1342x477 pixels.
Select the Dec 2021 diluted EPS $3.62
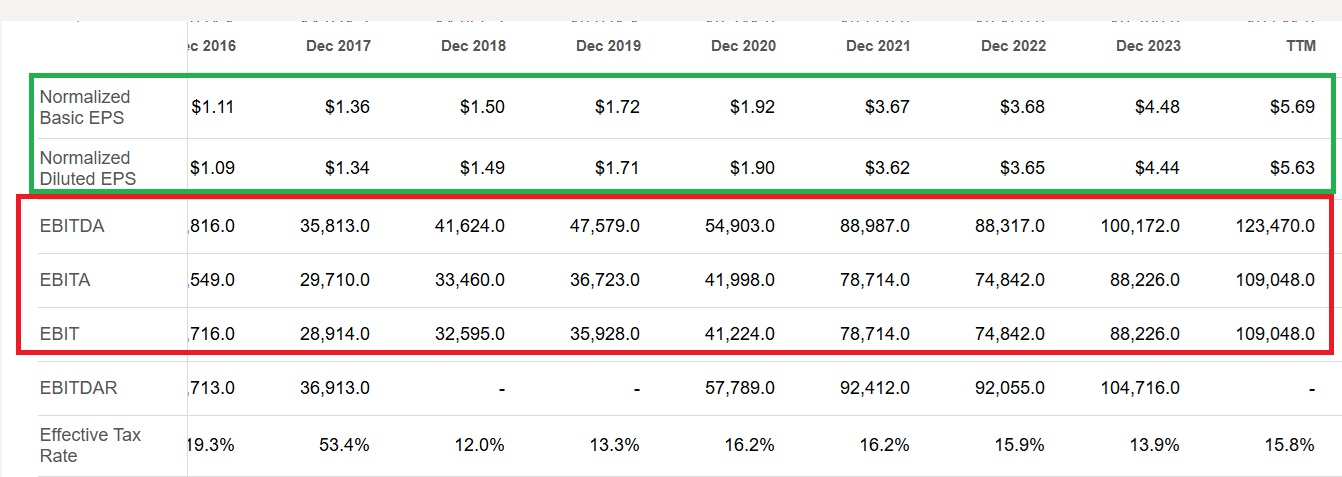click(x=887, y=168)
